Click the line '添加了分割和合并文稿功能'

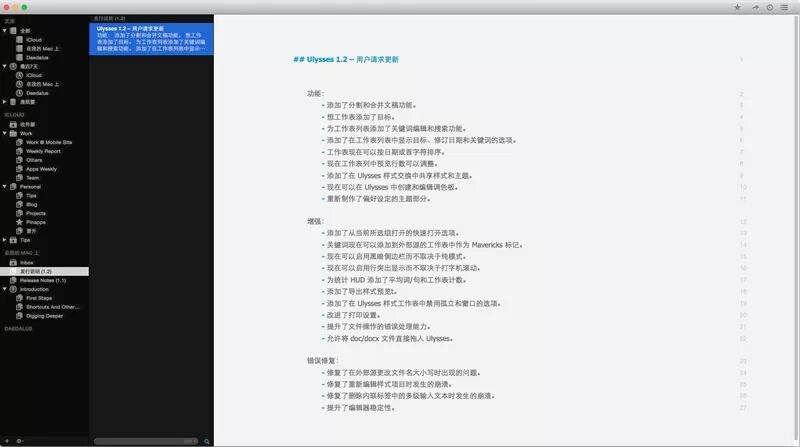369,105
